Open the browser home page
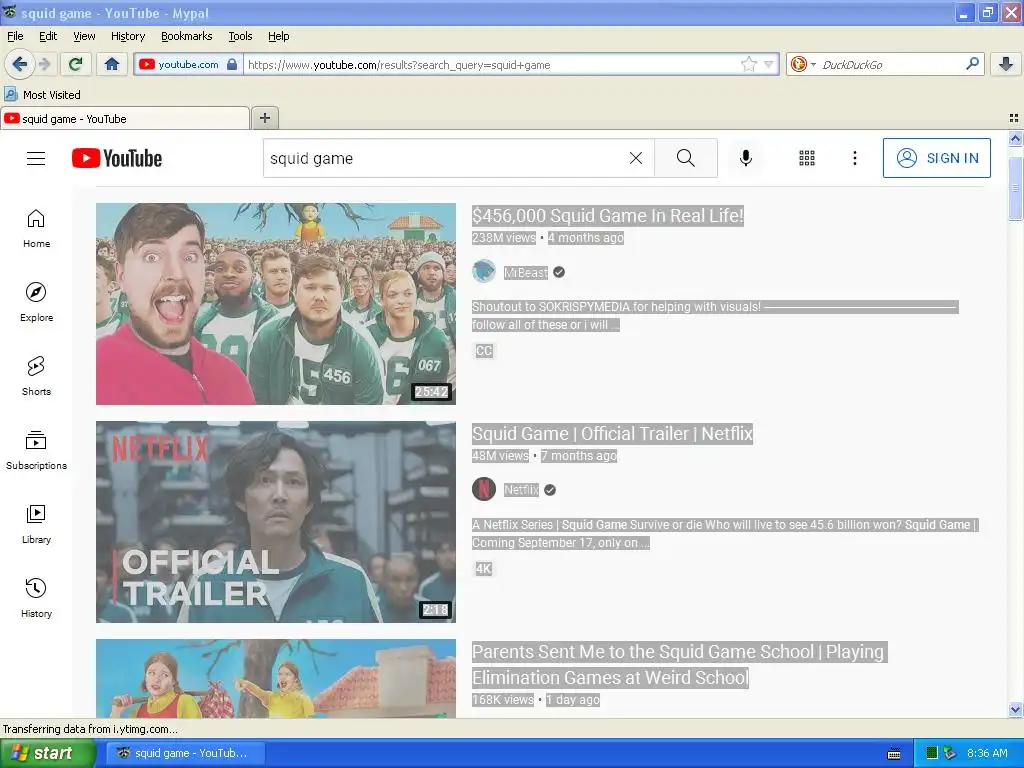This screenshot has height=768, width=1024. pos(112,64)
